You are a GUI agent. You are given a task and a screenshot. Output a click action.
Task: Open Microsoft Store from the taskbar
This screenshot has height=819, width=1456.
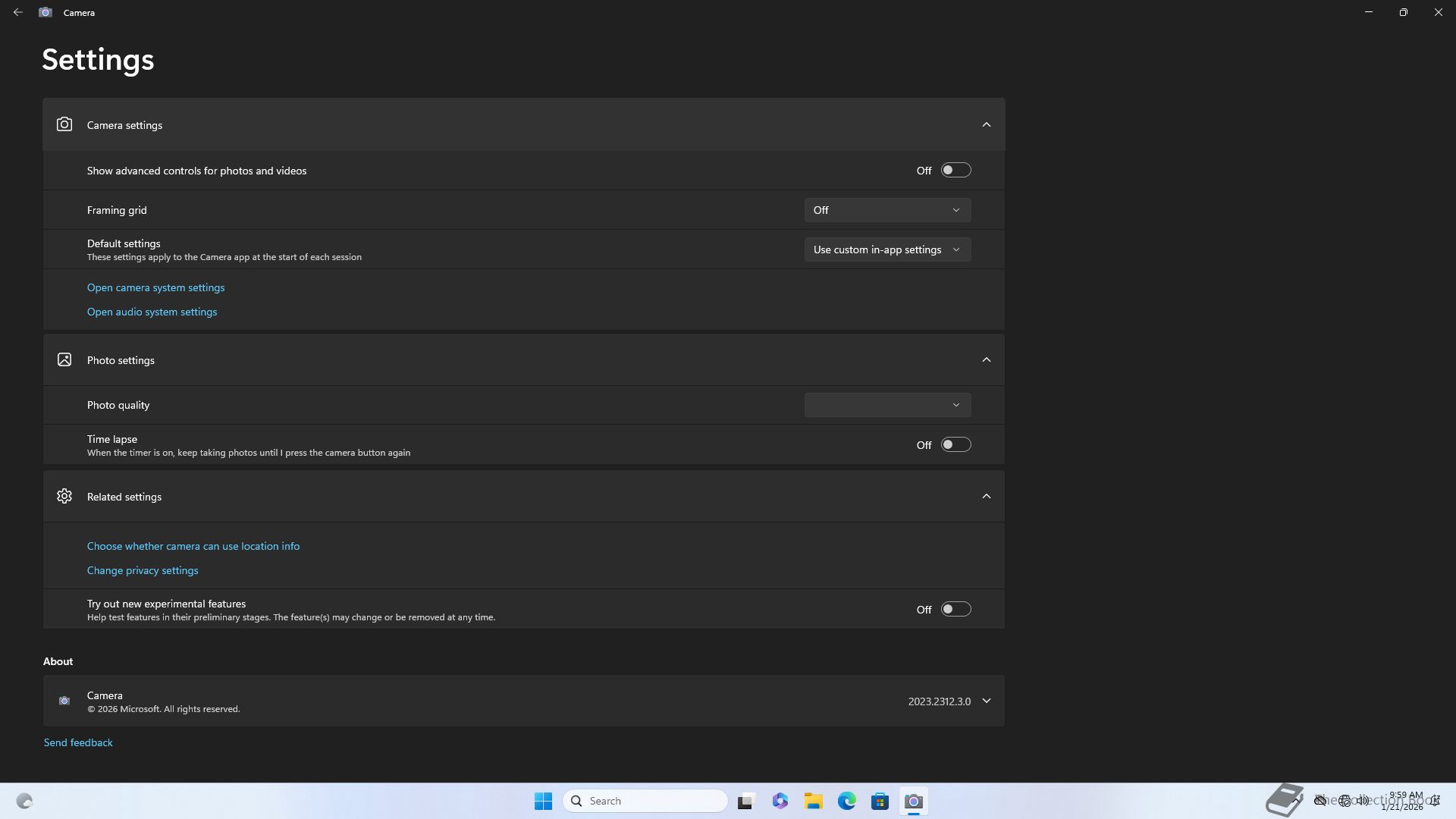click(880, 801)
